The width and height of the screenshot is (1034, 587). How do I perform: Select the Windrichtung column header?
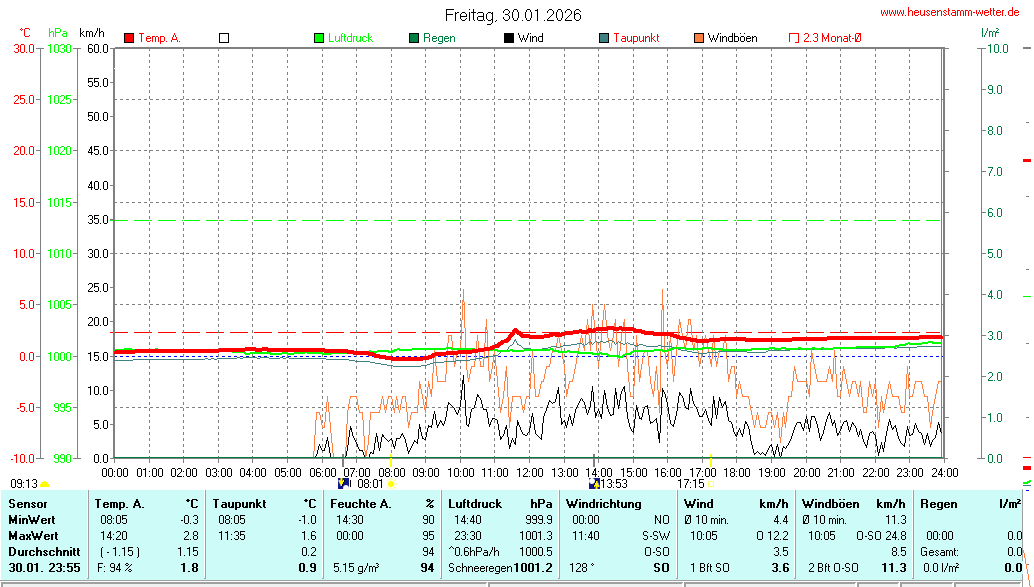click(x=603, y=504)
